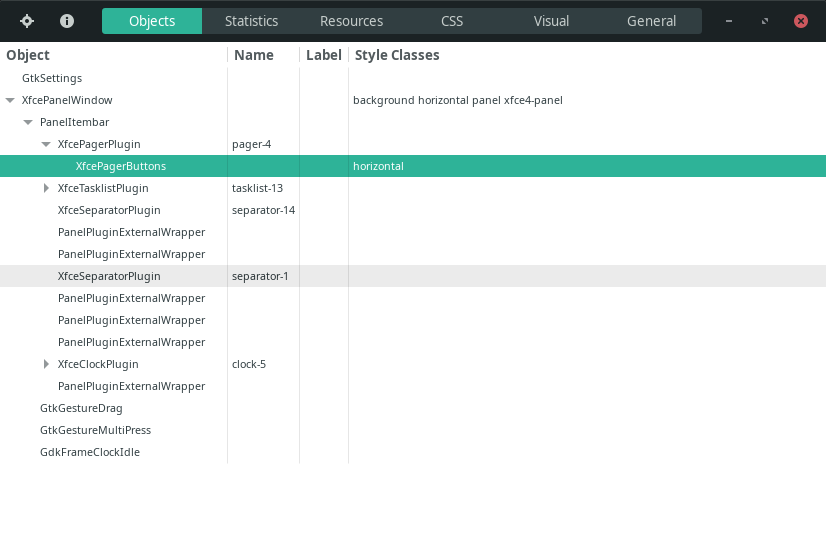The width and height of the screenshot is (826, 542).
Task: Click the Style Classes column header
Action: tap(397, 55)
